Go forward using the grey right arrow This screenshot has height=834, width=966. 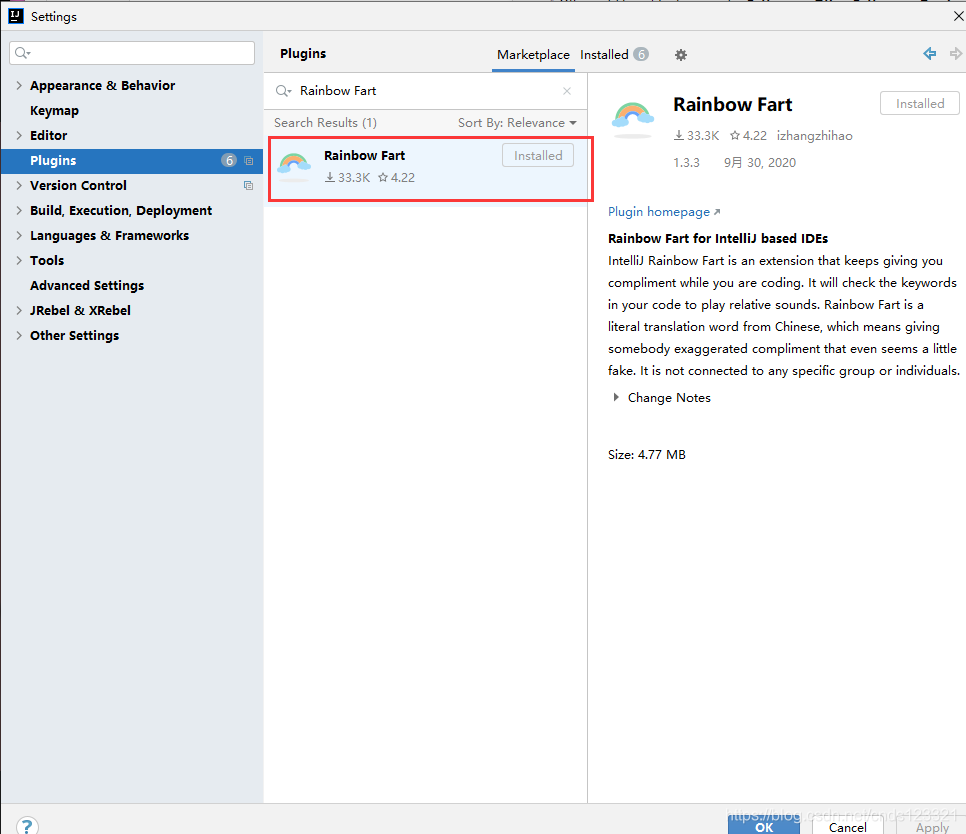(x=956, y=54)
